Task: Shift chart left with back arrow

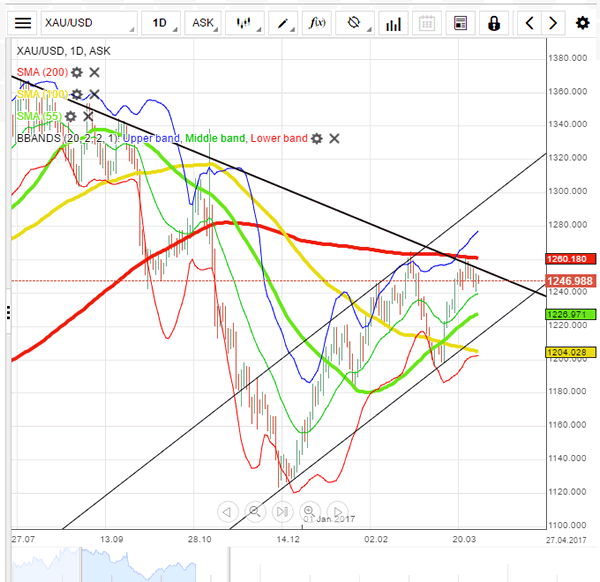Action: (530, 23)
